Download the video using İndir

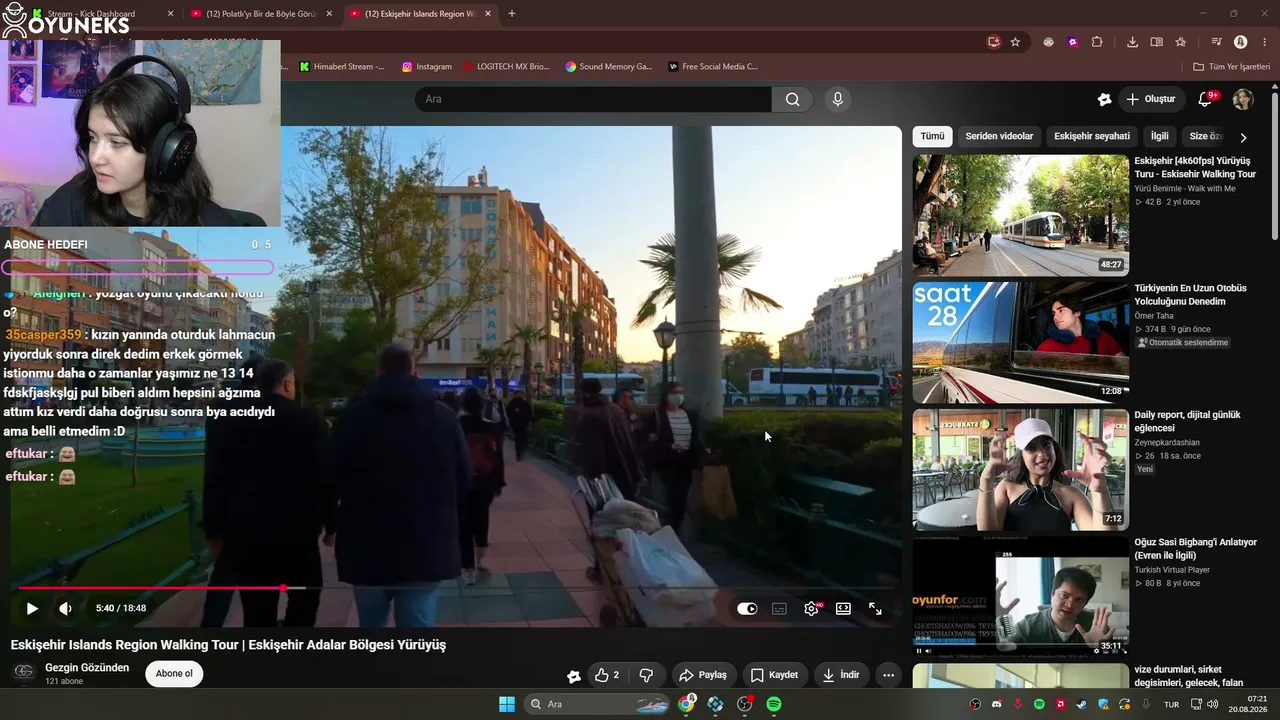coord(840,675)
